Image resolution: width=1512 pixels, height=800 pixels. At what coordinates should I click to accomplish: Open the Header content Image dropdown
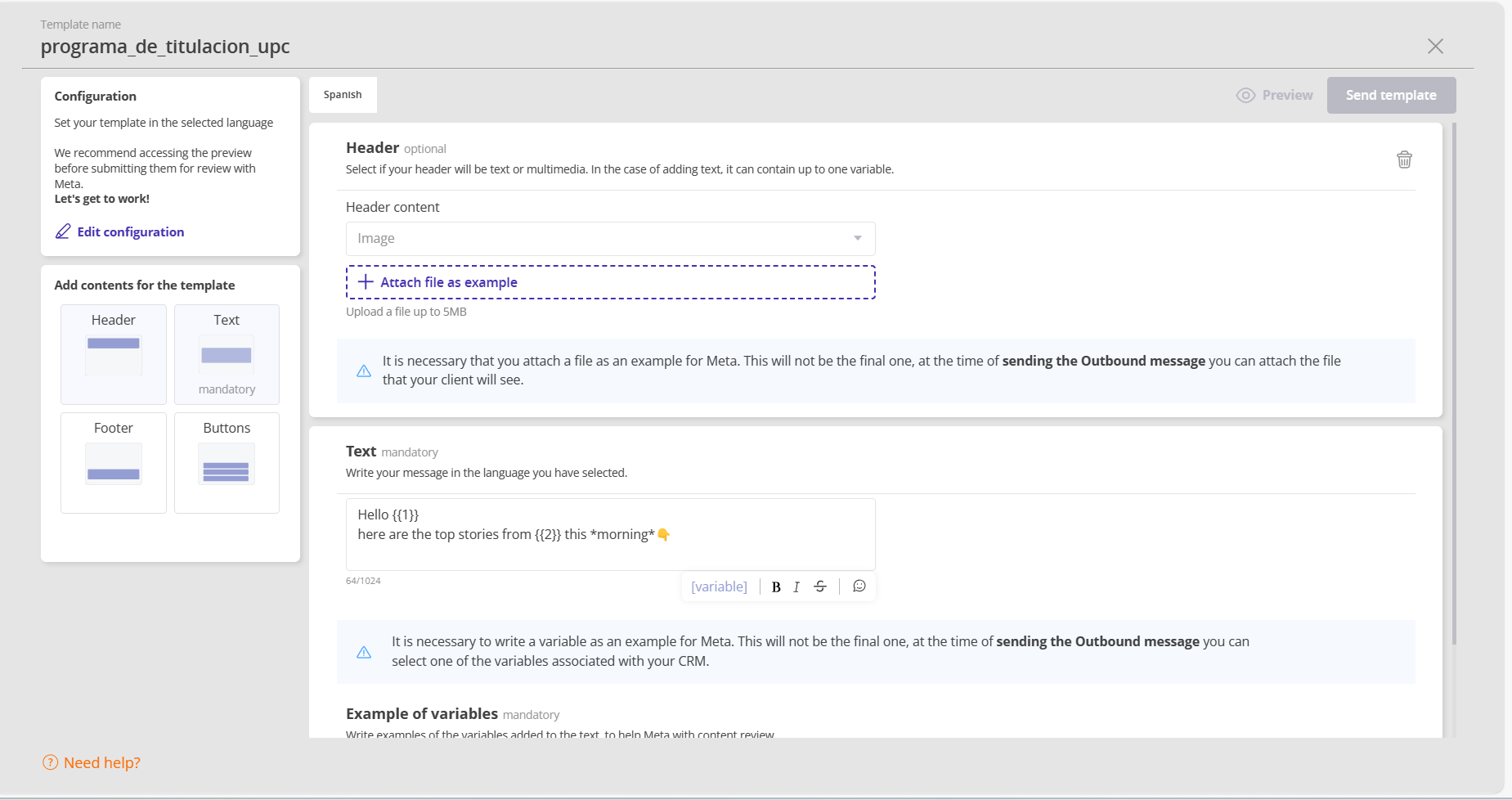[610, 238]
